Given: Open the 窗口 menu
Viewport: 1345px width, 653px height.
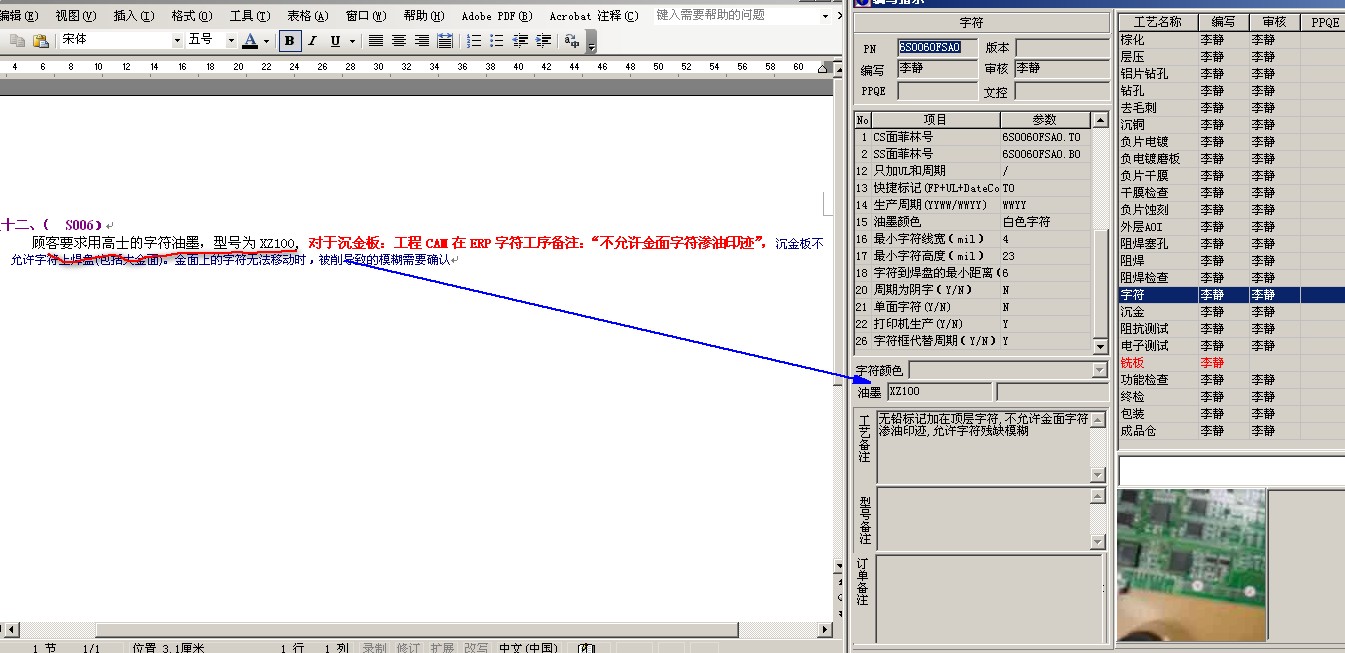Looking at the screenshot, I should (366, 16).
